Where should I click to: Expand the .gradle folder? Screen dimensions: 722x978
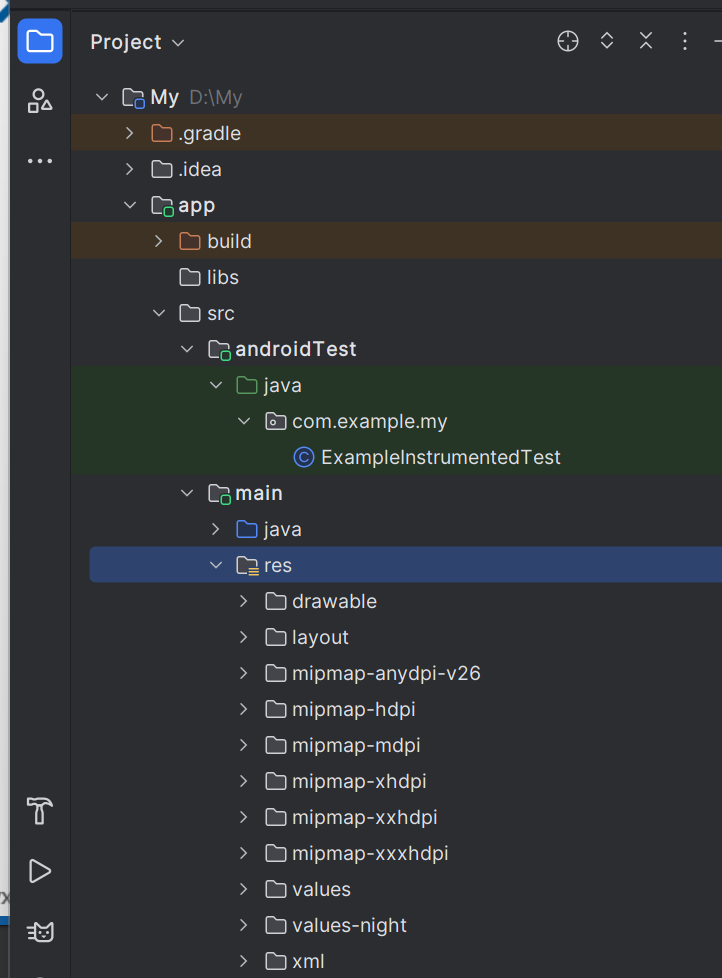click(129, 133)
